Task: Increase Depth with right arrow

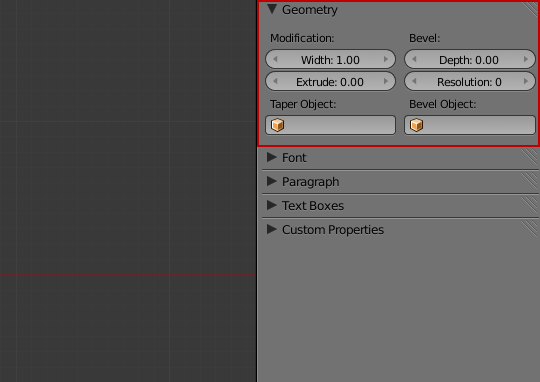Action: coord(526,59)
